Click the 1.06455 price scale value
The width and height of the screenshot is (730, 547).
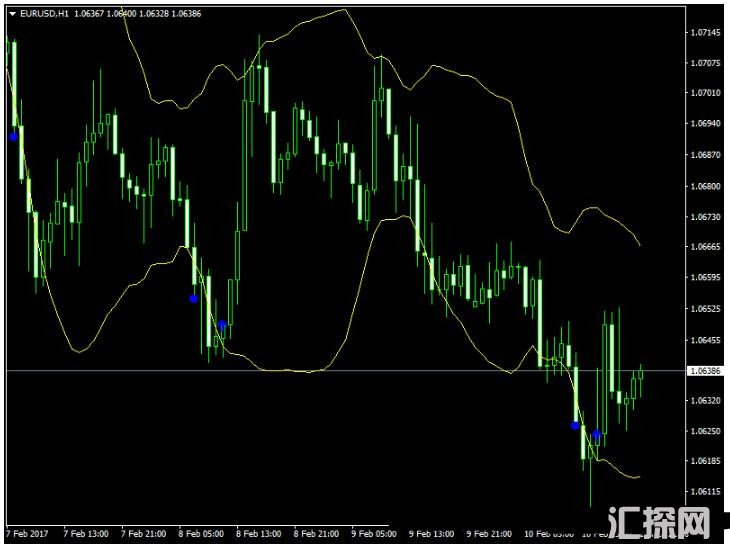click(x=705, y=340)
